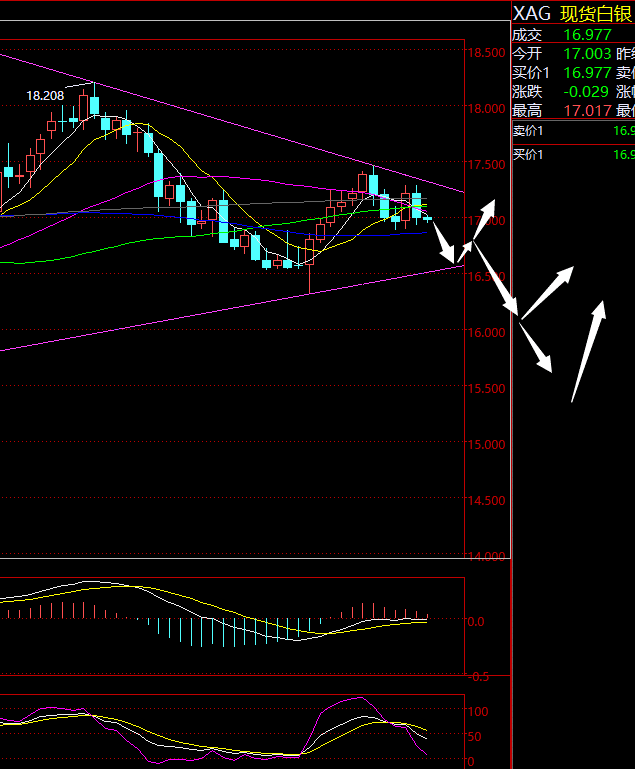Select the 买价1 row beneath the 卖价1 row

pos(573,155)
